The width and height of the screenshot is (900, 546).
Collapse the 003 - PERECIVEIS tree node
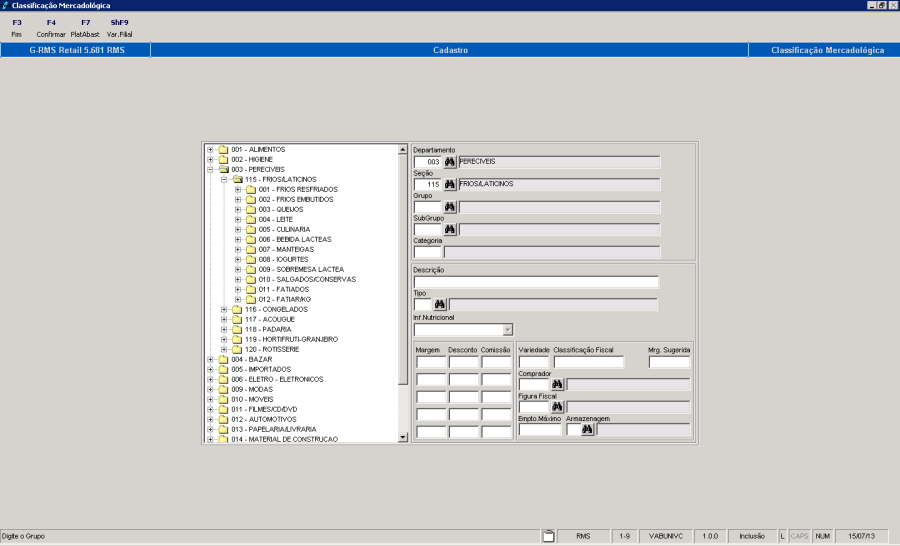pyautogui.click(x=210, y=170)
